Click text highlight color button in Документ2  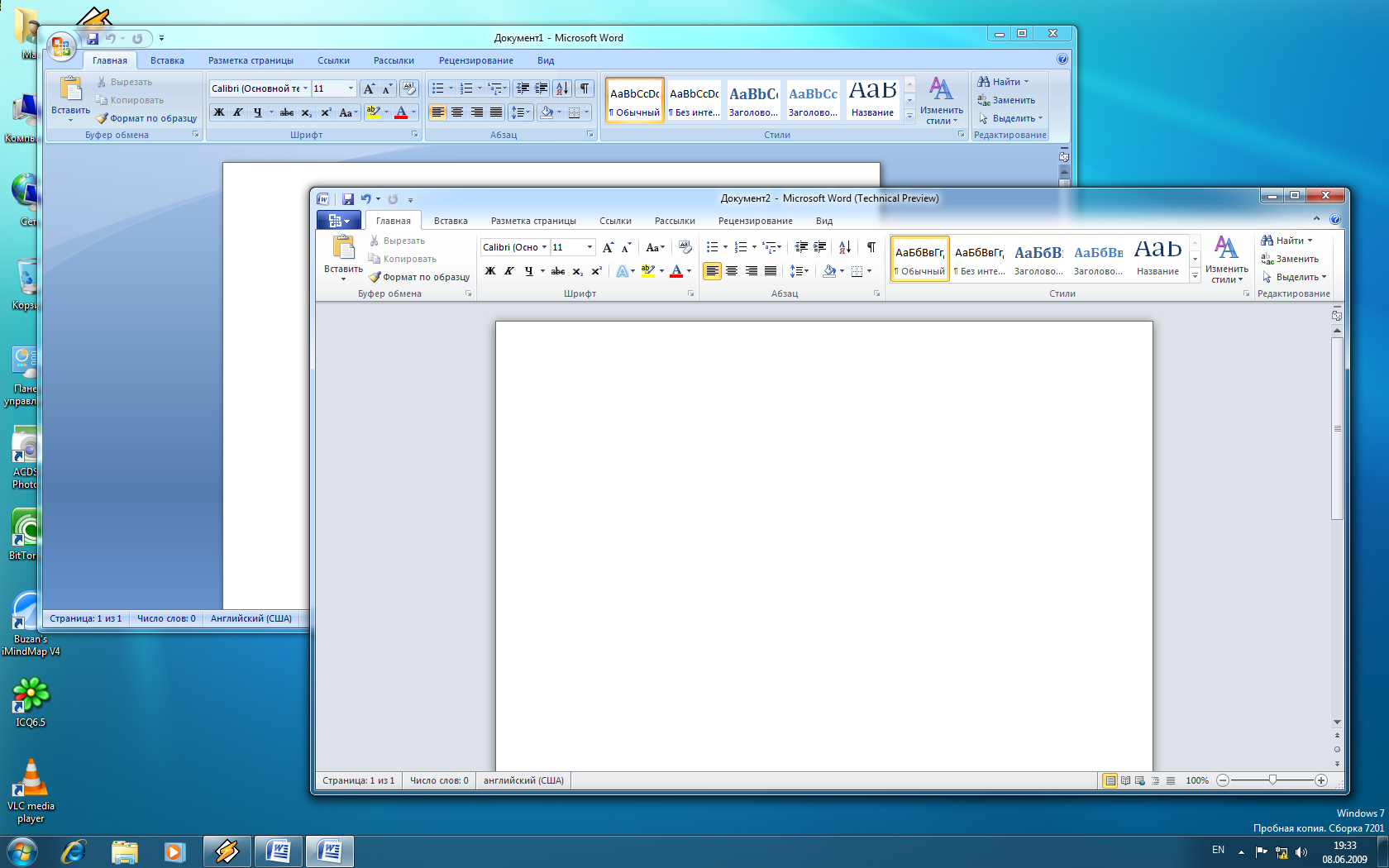(647, 271)
